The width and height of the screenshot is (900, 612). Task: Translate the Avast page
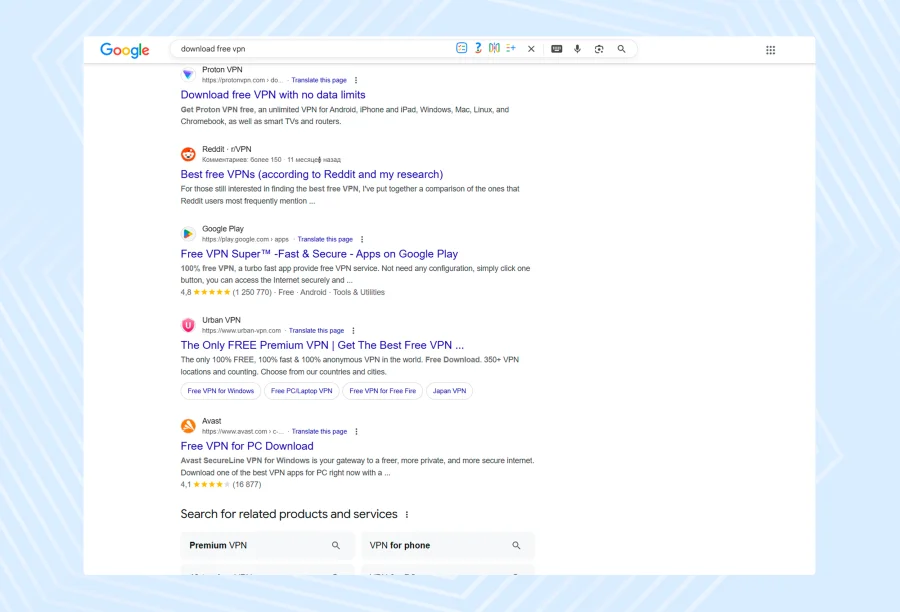point(319,432)
